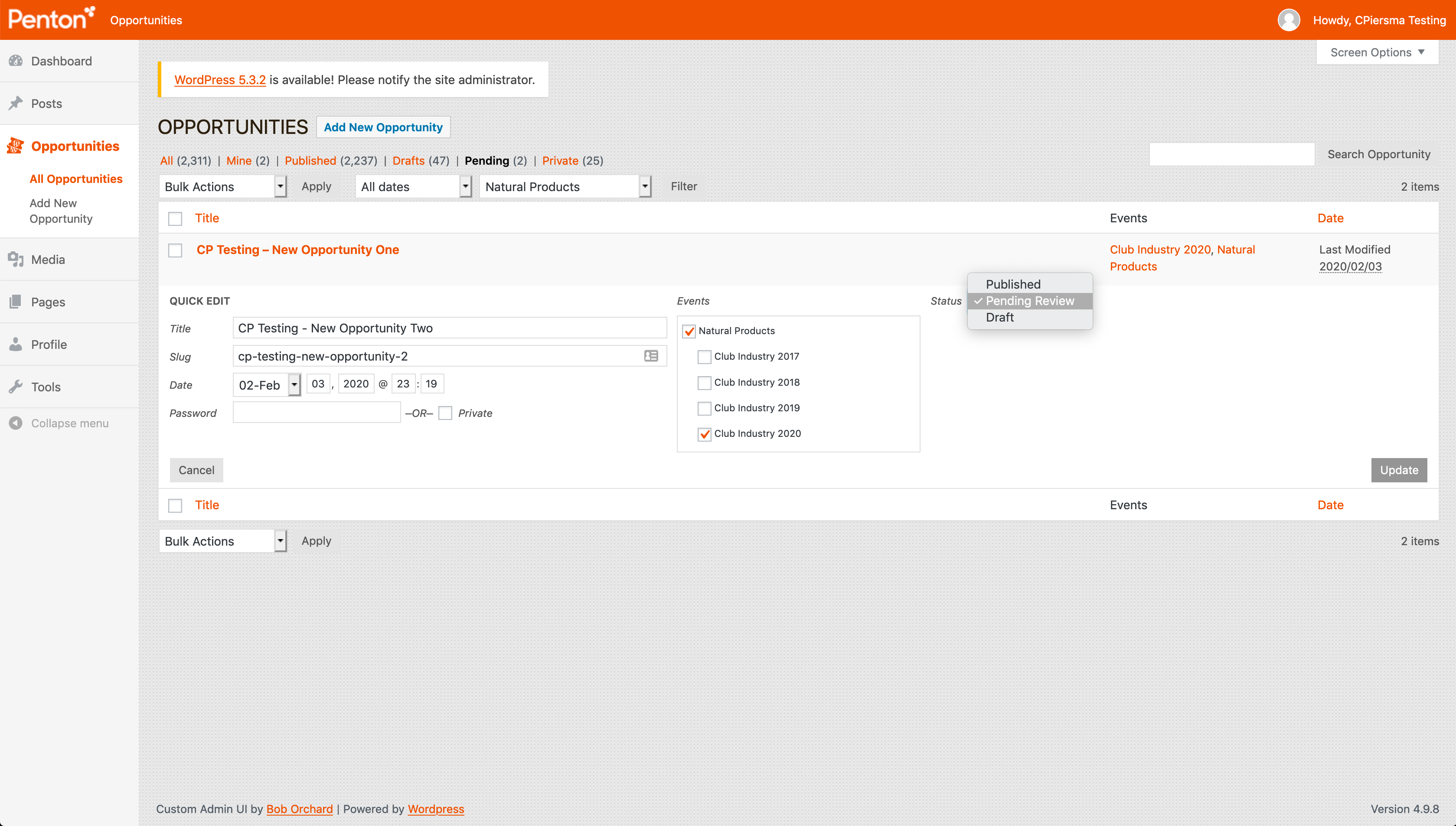Check the CP Testing New Opportunity One row

pos(175,250)
